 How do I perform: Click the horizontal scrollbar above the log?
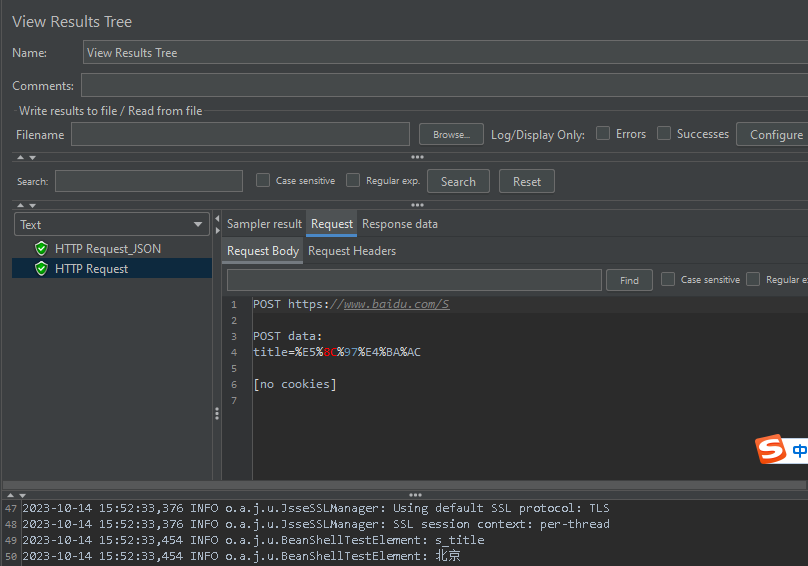click(x=405, y=485)
